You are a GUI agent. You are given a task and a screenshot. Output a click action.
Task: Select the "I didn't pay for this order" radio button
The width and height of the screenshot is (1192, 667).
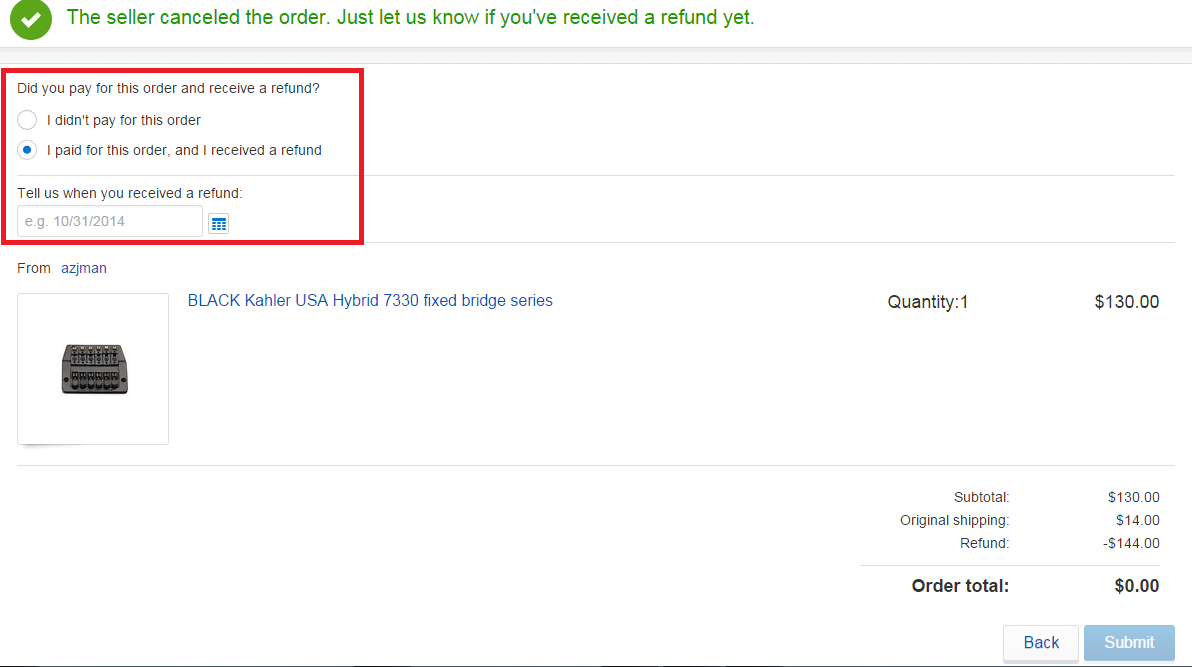27,120
